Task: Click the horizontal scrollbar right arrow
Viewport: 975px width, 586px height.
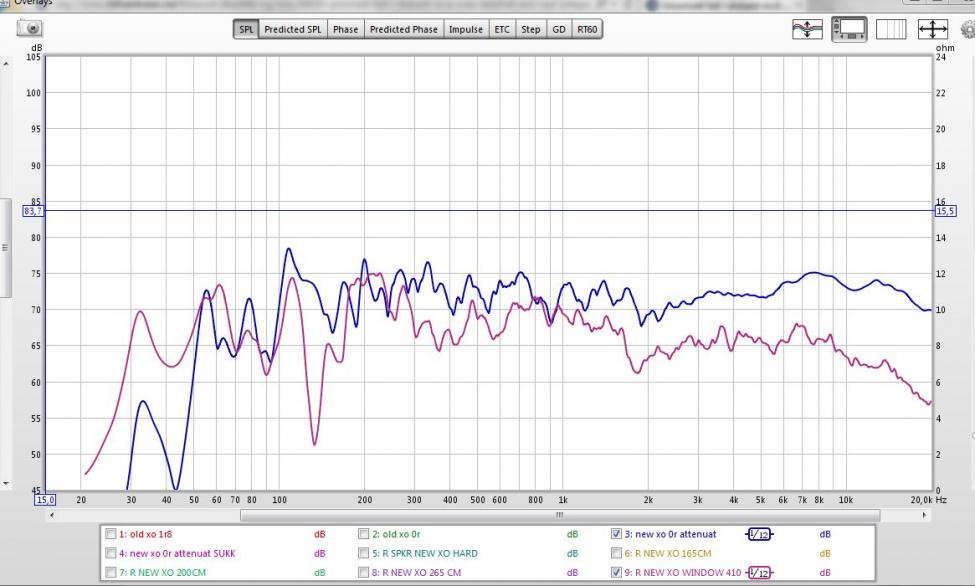Action: pyautogui.click(x=925, y=515)
